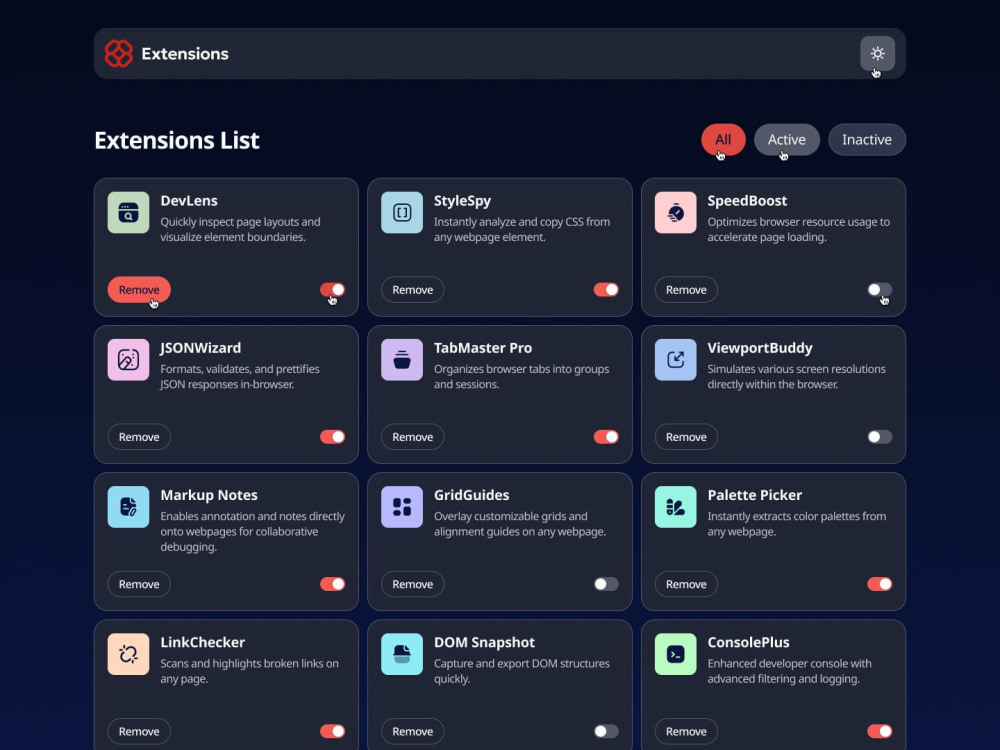Viewport: 1000px width, 750px height.
Task: Remove the Markup Notes extension
Action: 139,584
